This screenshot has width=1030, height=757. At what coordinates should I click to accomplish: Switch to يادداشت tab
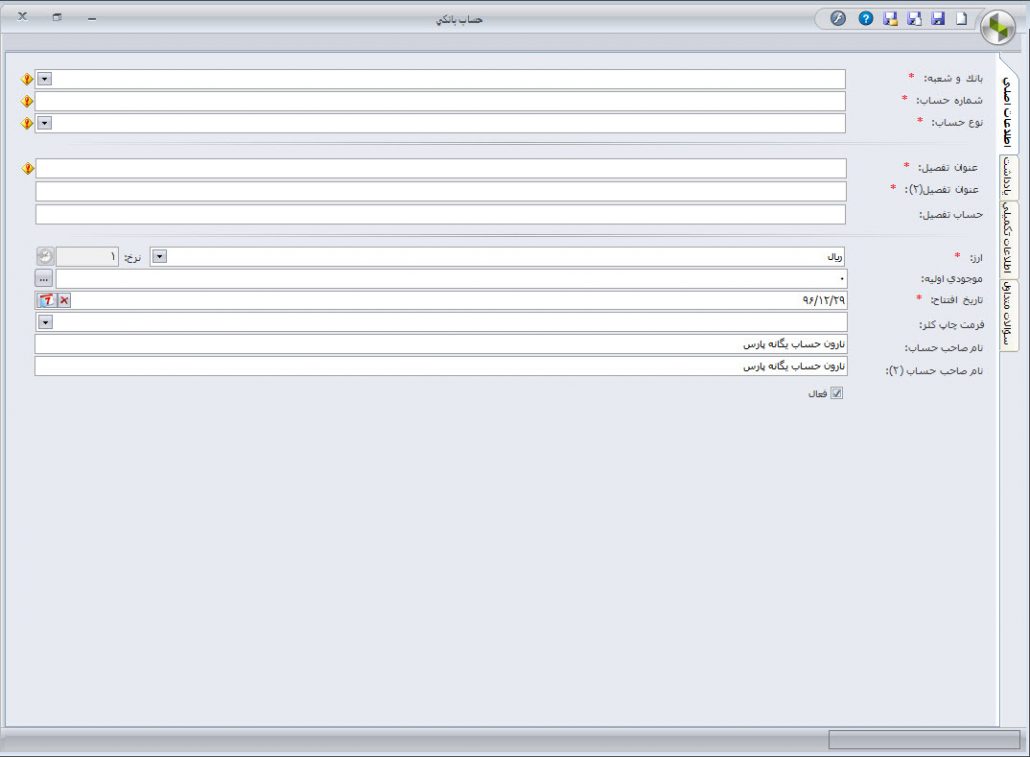[1008, 177]
